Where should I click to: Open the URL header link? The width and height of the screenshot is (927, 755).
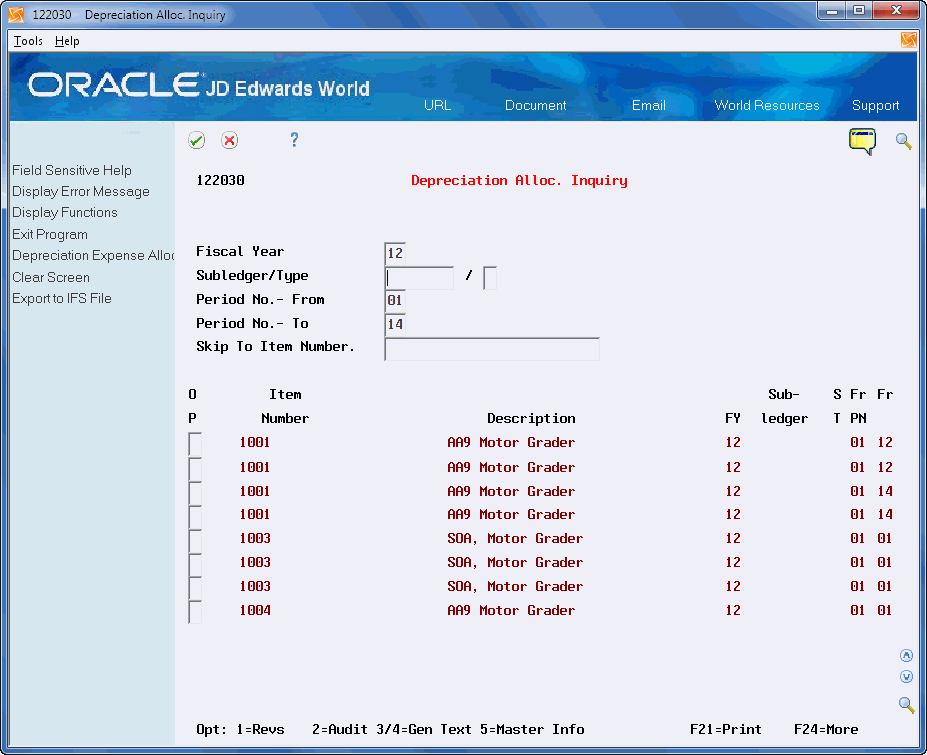(x=437, y=105)
